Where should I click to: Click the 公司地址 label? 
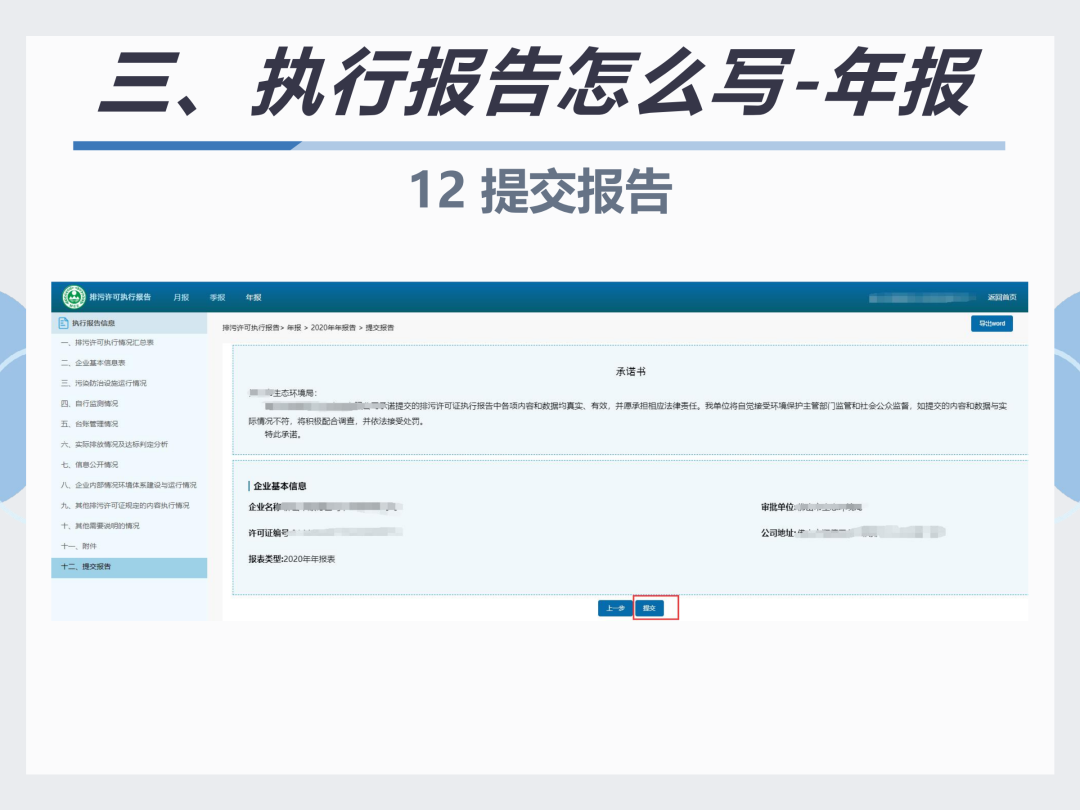point(778,533)
